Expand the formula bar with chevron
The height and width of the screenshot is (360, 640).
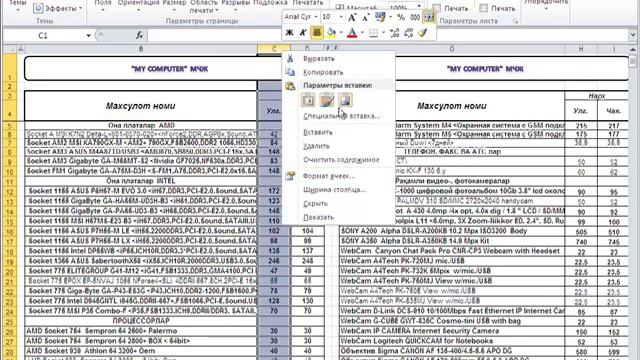tap(633, 36)
